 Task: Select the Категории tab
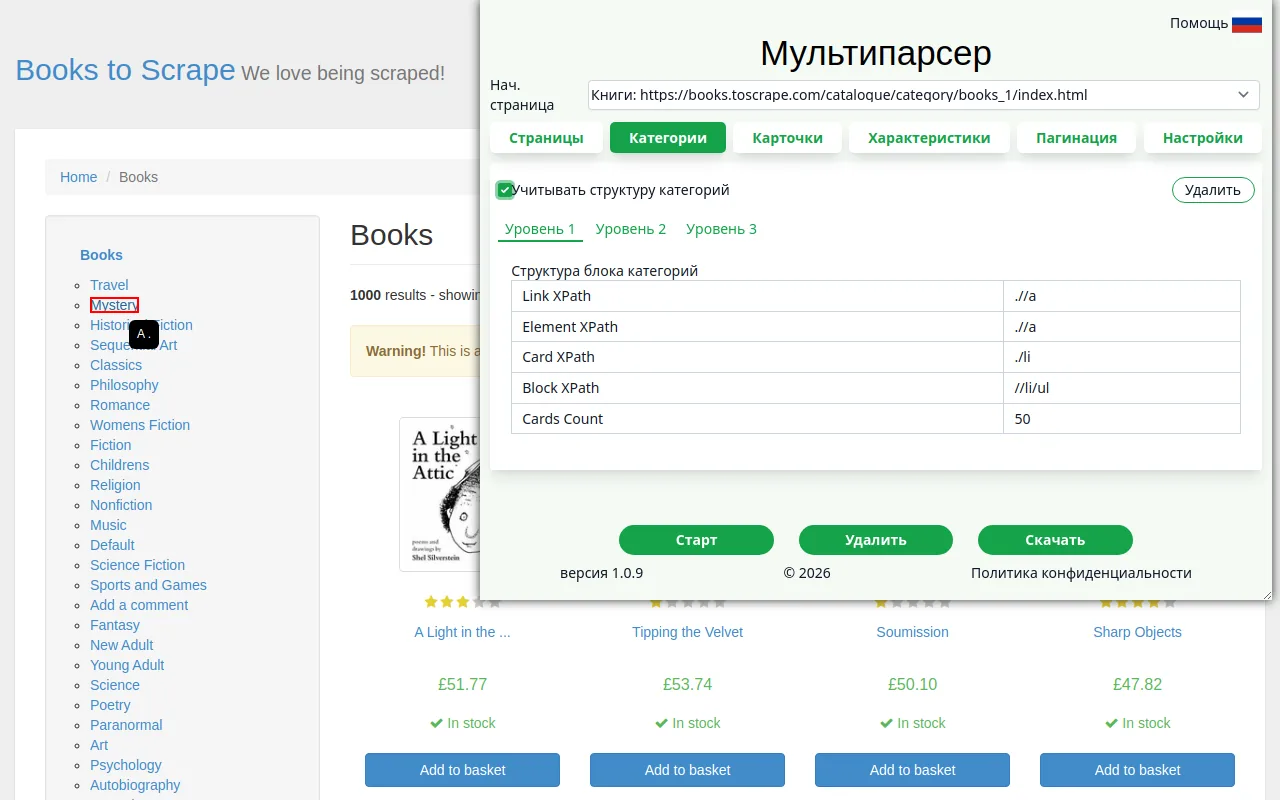(x=668, y=138)
